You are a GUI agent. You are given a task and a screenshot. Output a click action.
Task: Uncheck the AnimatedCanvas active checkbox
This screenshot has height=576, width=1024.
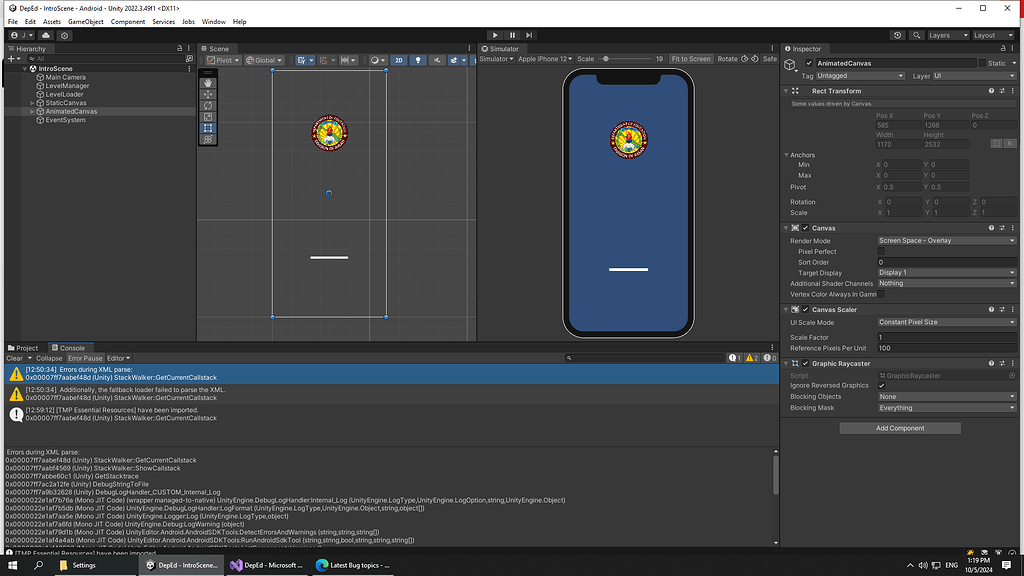pos(809,63)
